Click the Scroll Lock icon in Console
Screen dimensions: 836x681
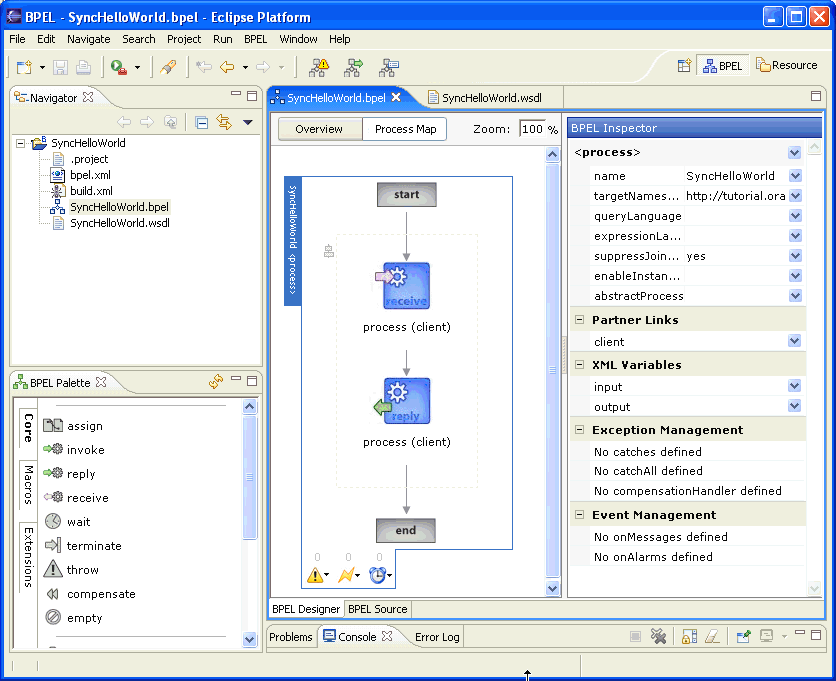coord(689,636)
